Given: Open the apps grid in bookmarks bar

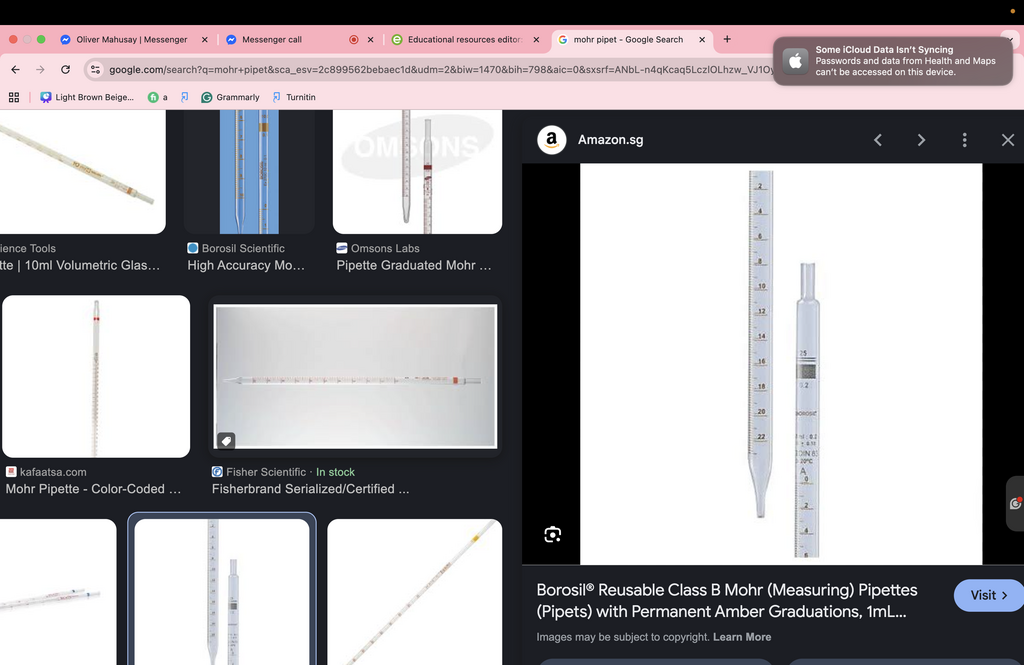Looking at the screenshot, I should tap(14, 97).
